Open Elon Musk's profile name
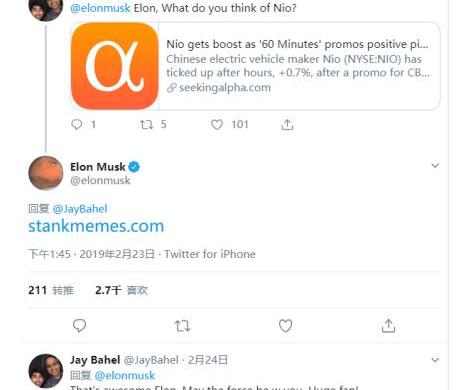Screen dimensions: 460x390 [x=98, y=167]
